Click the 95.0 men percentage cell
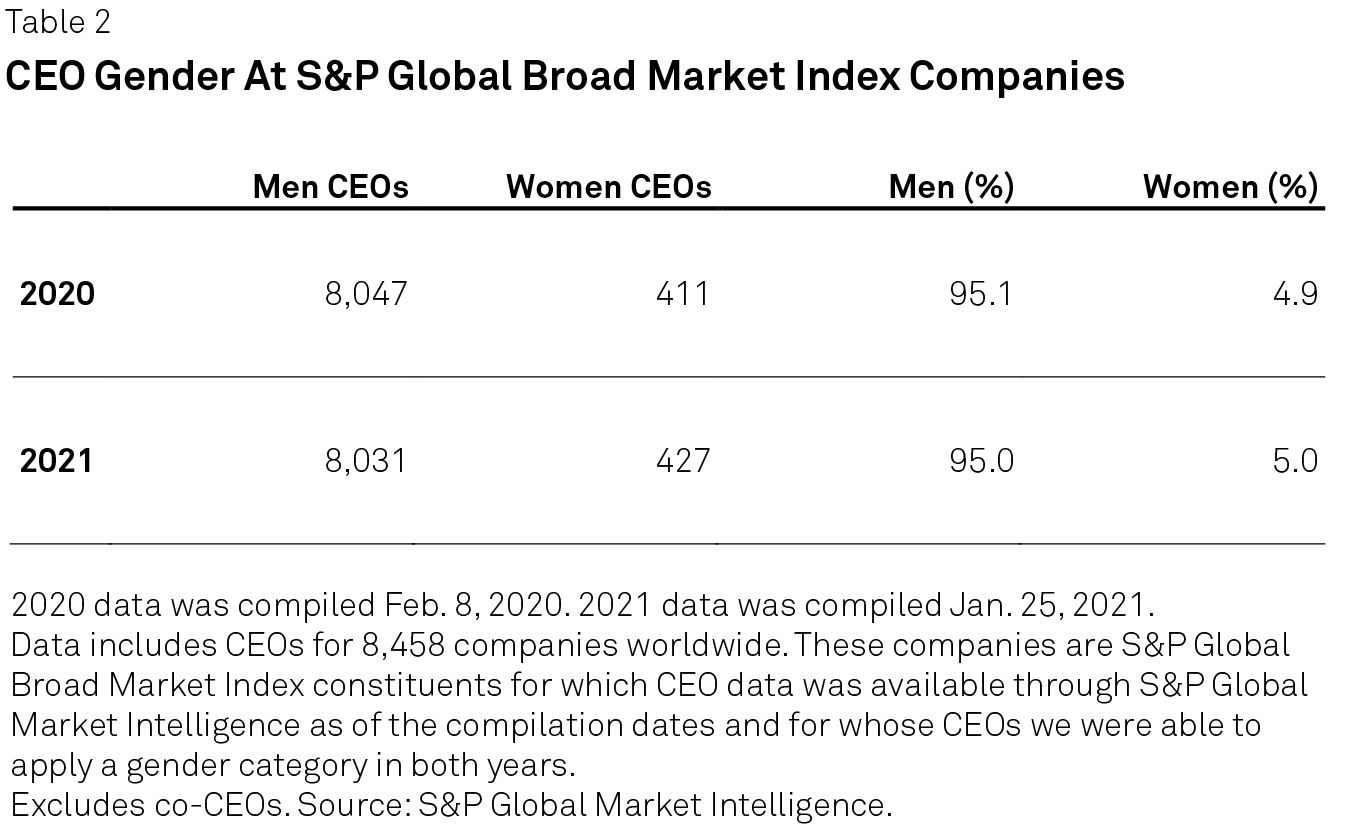 tap(981, 461)
